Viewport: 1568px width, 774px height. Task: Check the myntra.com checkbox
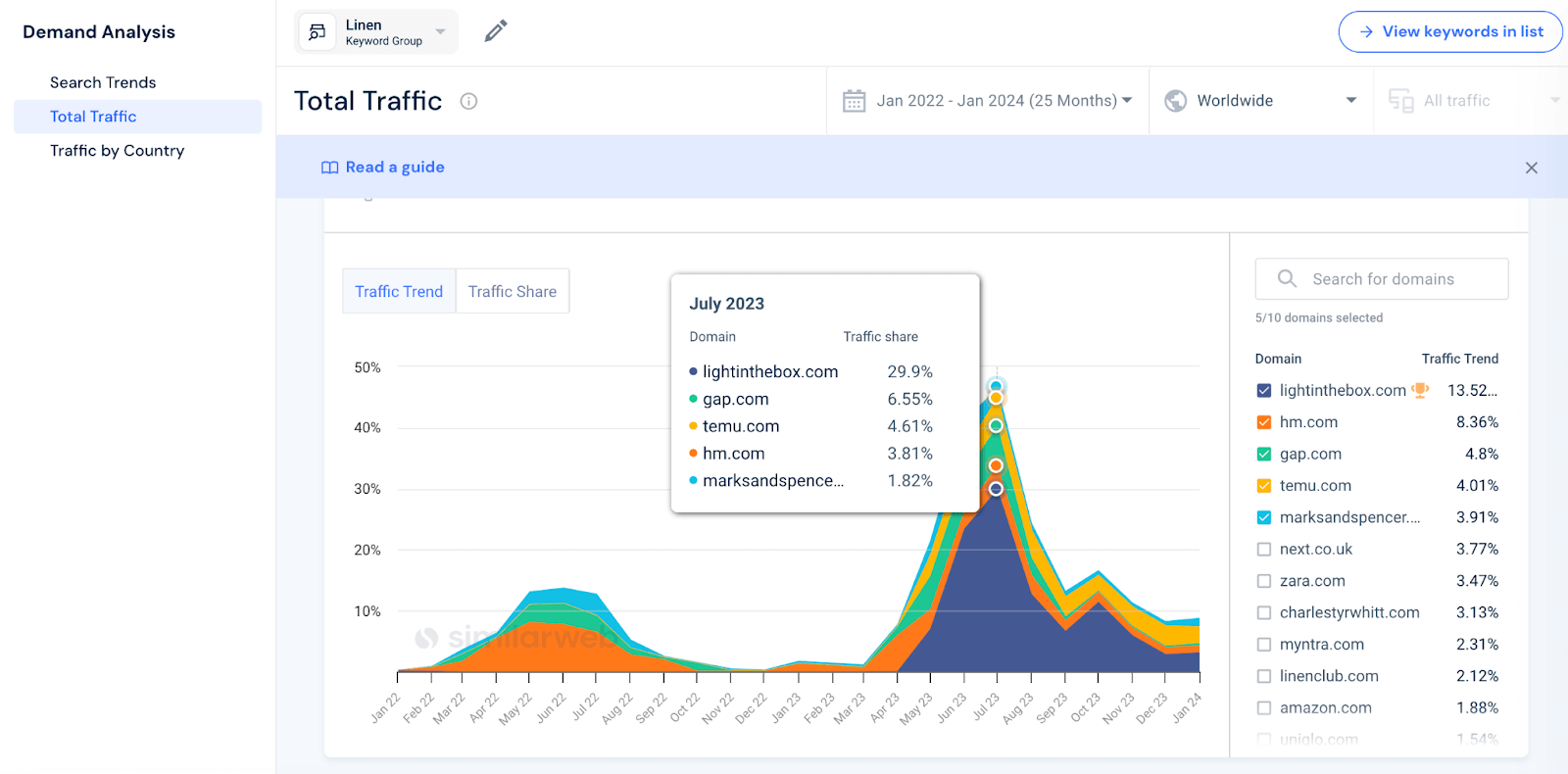[x=1264, y=645]
